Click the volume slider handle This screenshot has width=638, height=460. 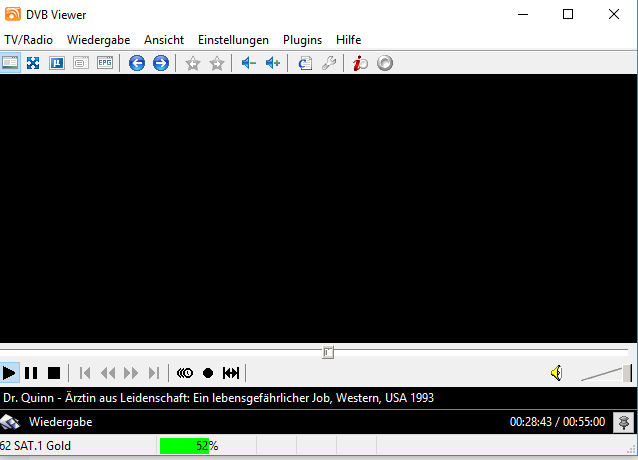click(x=627, y=373)
